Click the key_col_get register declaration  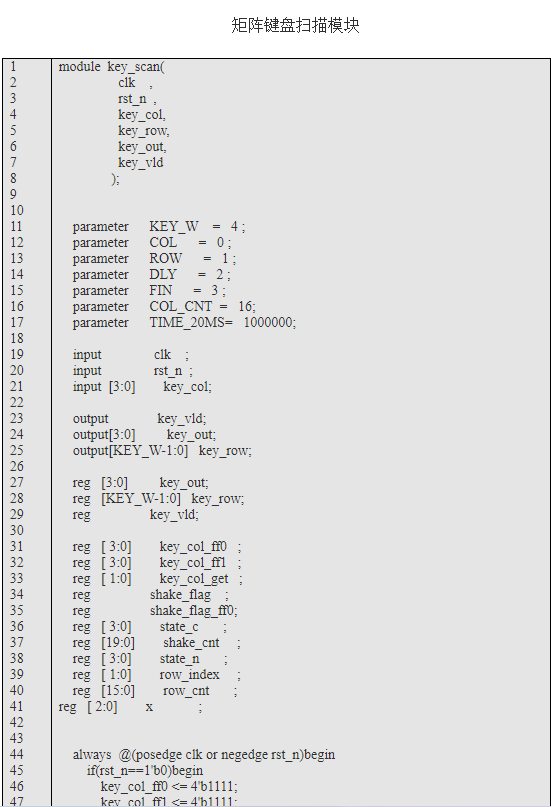tap(158, 578)
